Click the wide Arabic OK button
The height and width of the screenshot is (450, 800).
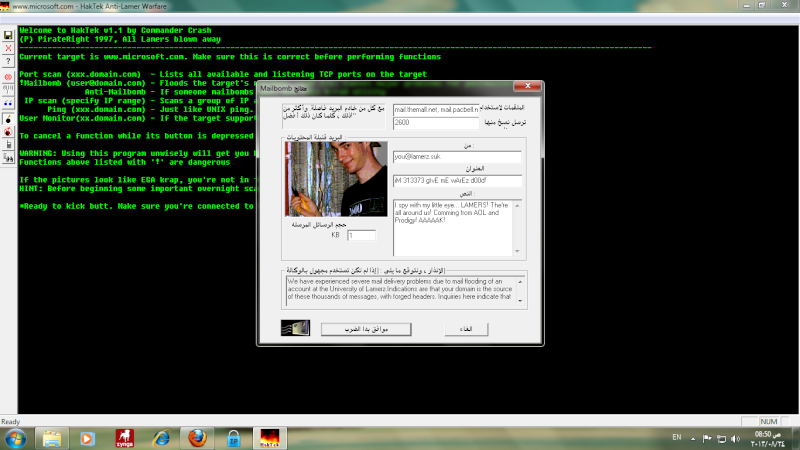point(366,329)
